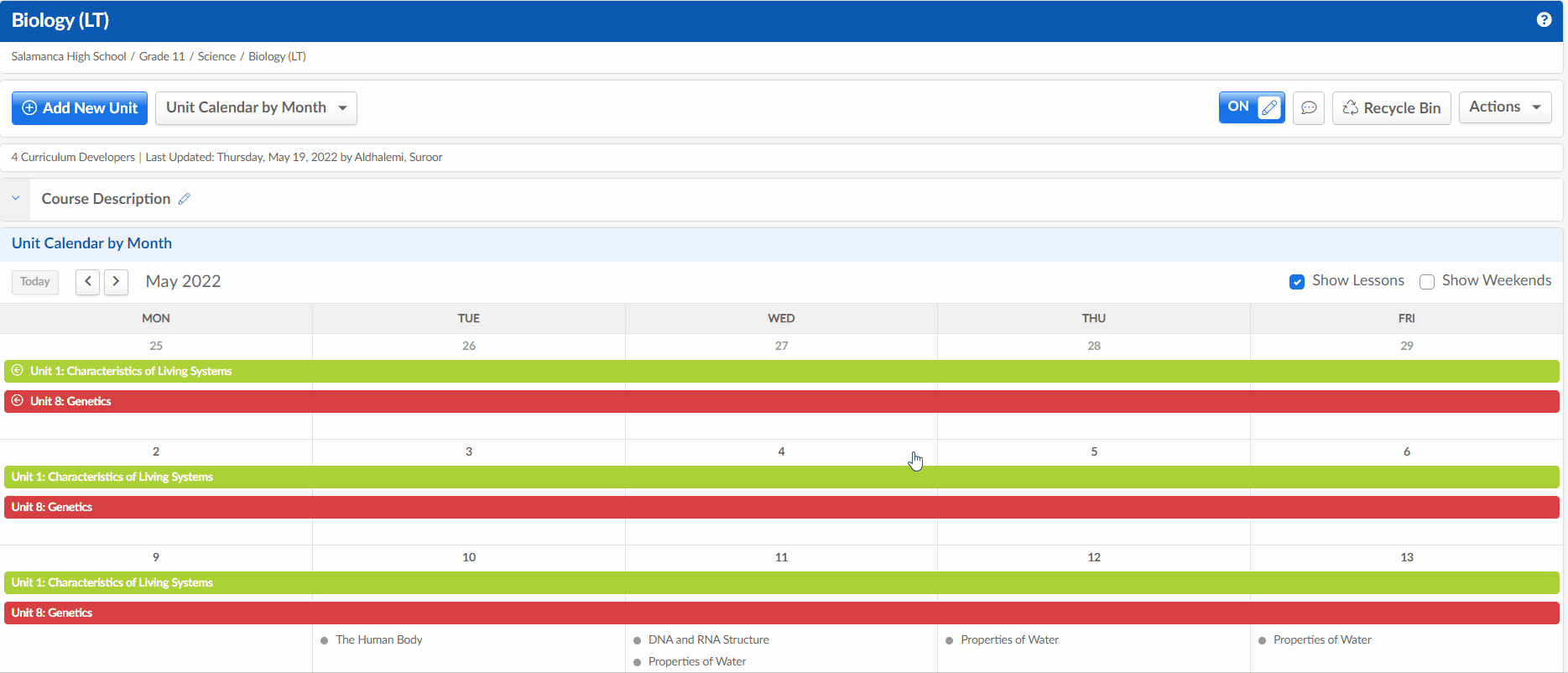
Task: Go to next month arrow
Action: coord(116,281)
